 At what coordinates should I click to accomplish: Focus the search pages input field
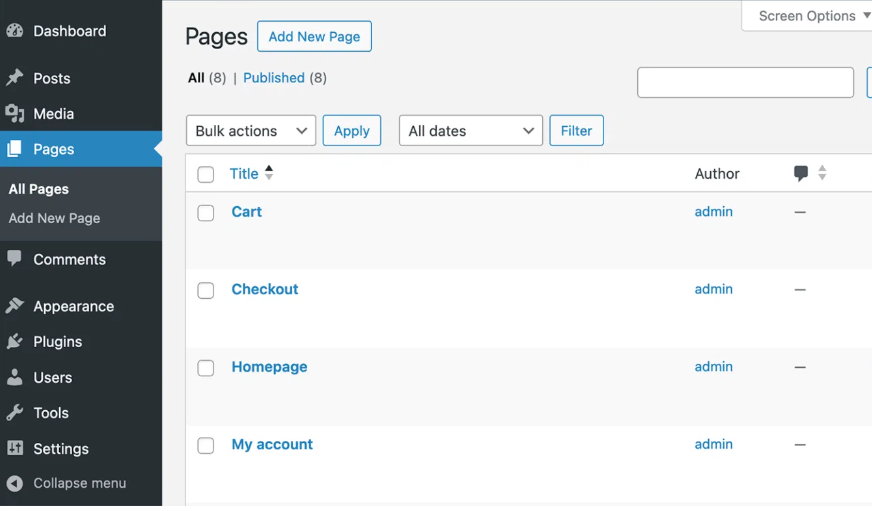(x=745, y=82)
